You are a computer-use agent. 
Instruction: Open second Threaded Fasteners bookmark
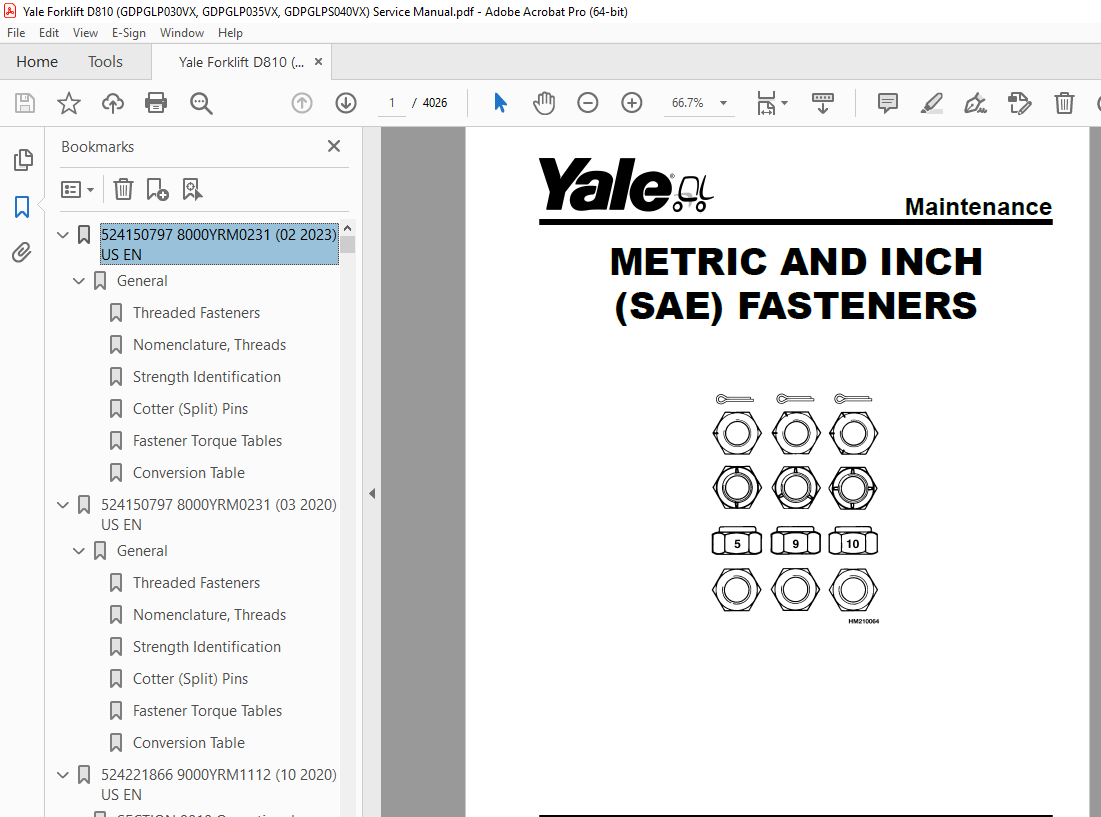[197, 583]
